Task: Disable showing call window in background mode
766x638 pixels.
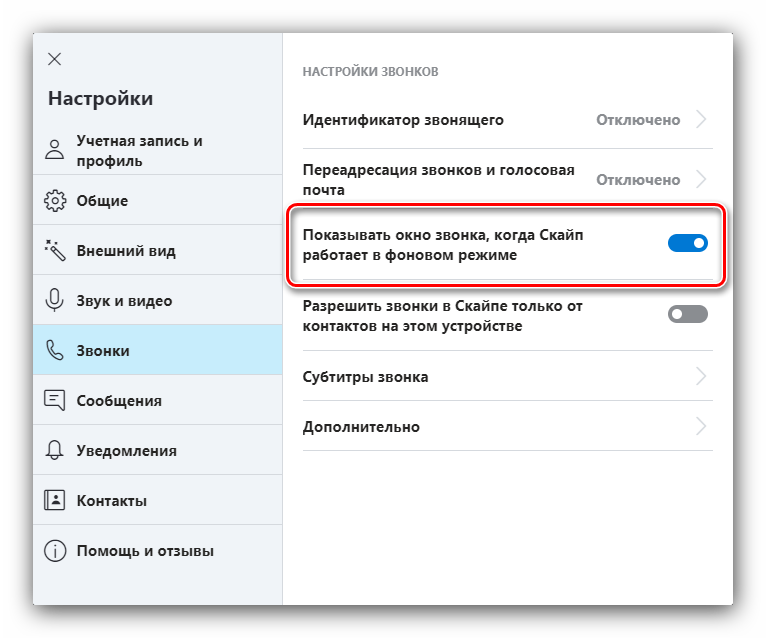Action: (687, 243)
